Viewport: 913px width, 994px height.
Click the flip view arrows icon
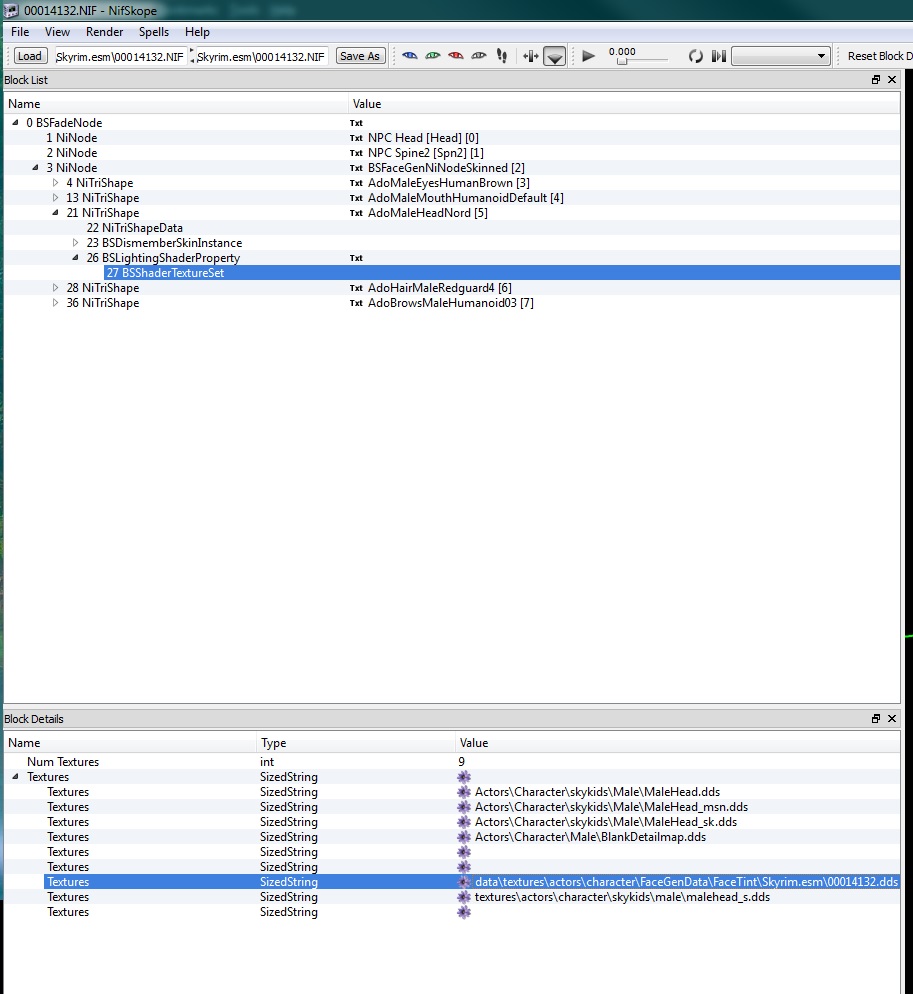coord(530,56)
